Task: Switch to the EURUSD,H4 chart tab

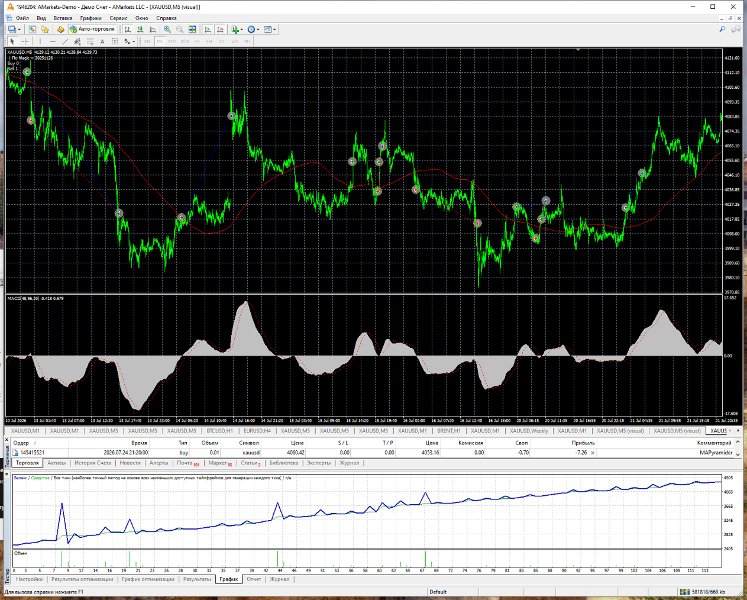Action: (257, 431)
